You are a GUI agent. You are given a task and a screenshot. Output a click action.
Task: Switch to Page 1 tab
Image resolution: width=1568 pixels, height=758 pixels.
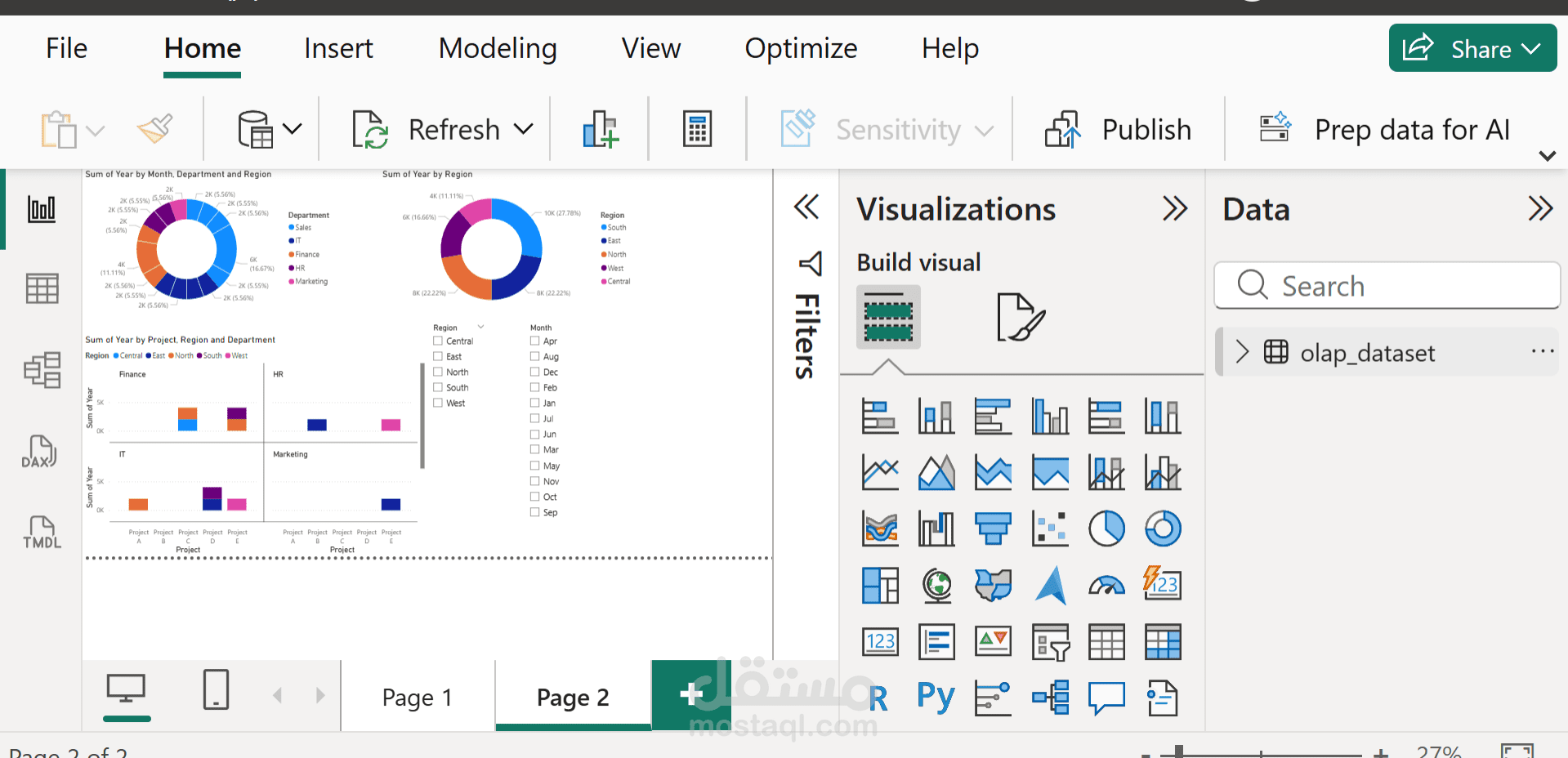417,698
